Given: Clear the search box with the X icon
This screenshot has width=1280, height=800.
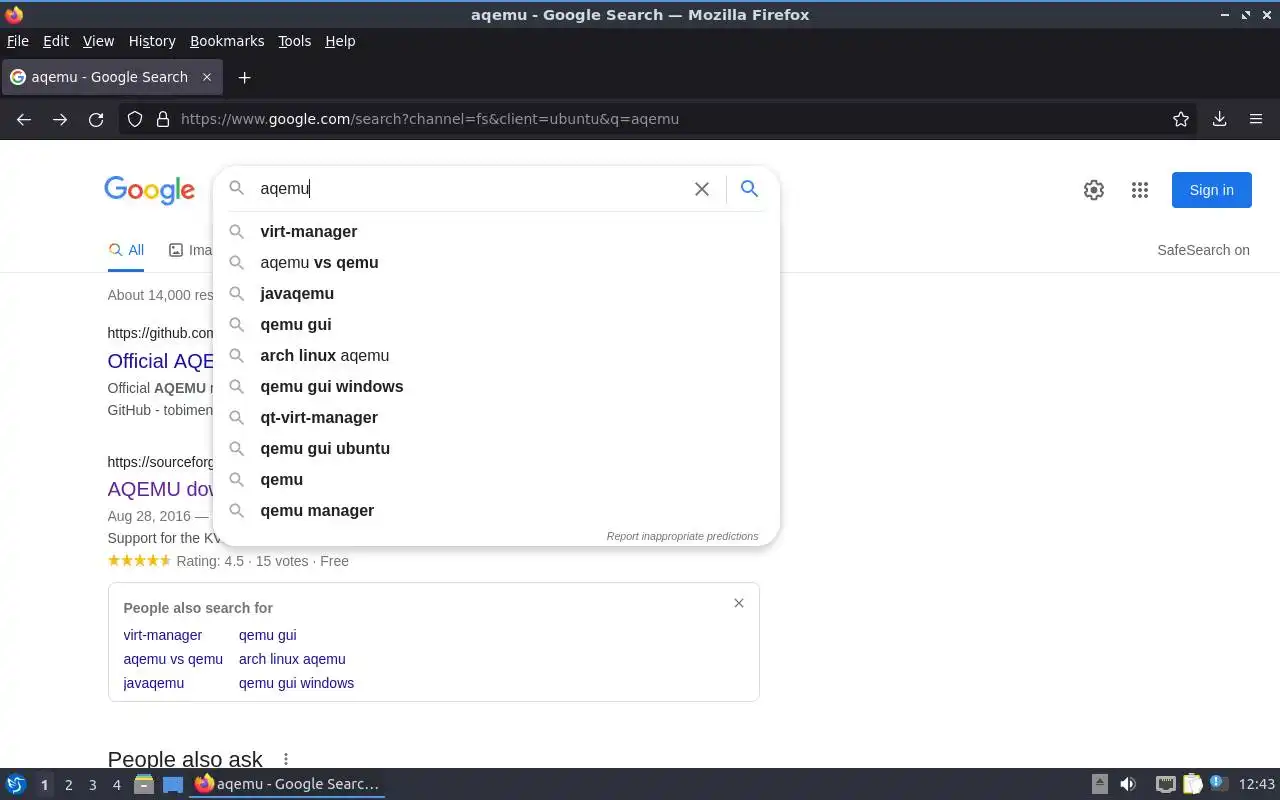Looking at the screenshot, I should click(702, 189).
